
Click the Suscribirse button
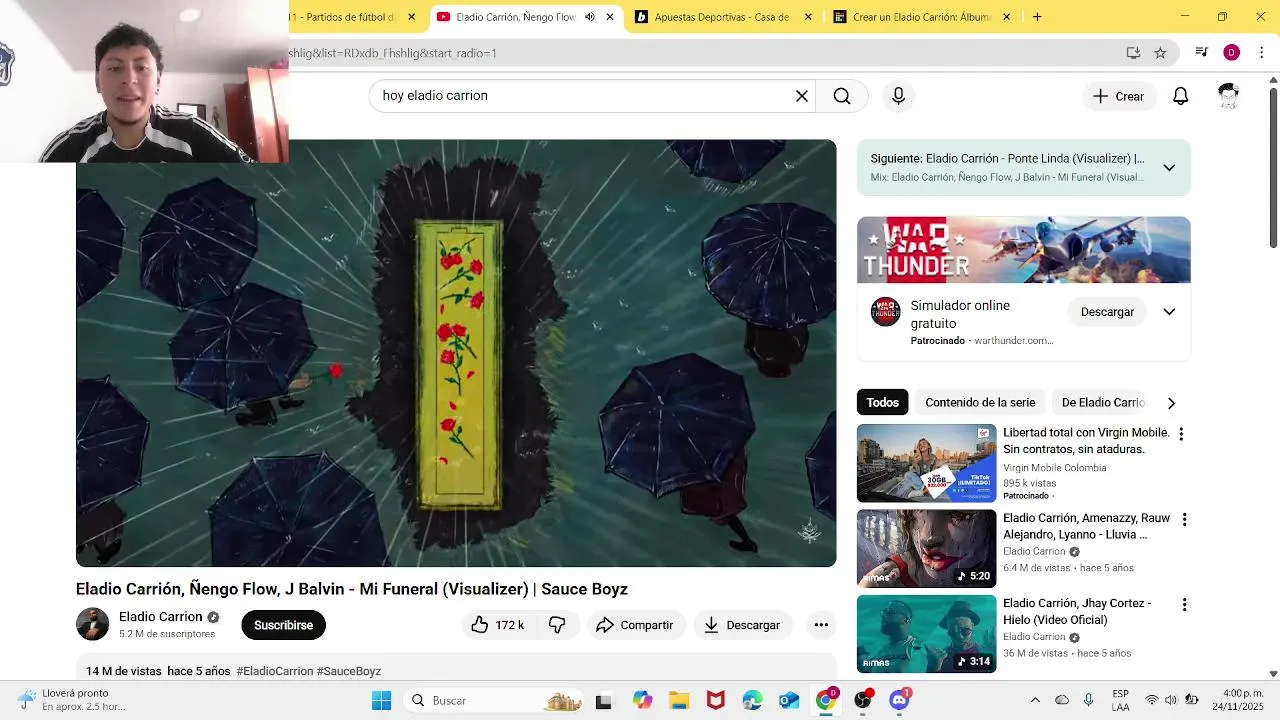click(283, 625)
